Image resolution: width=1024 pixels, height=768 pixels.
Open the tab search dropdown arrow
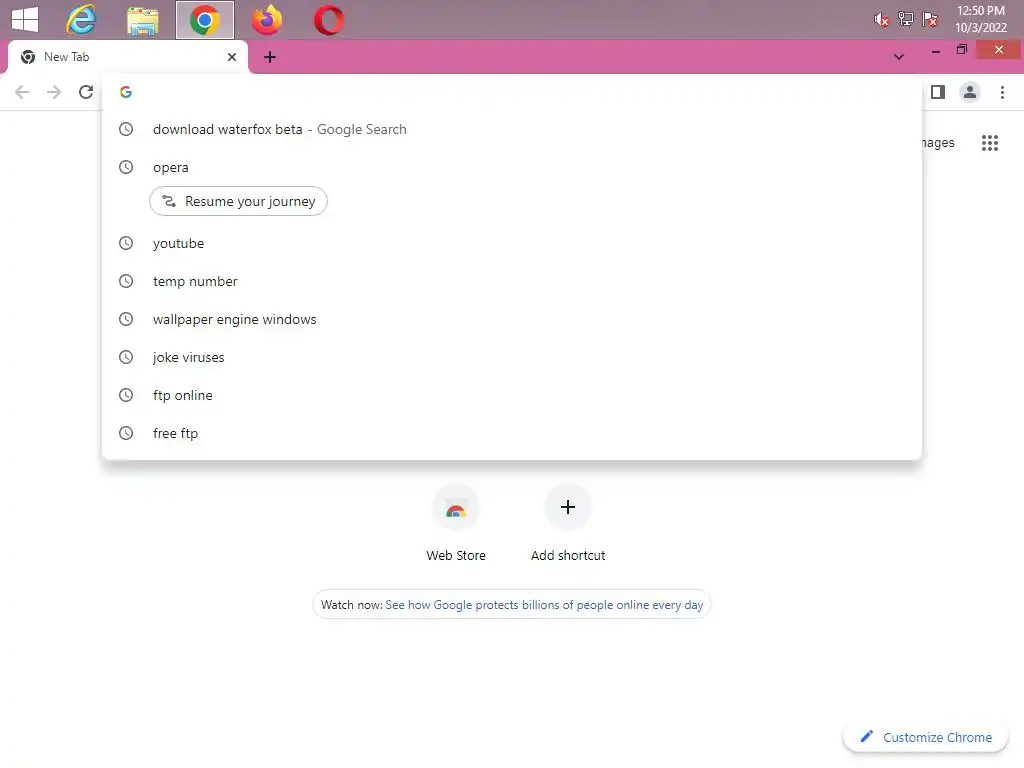point(899,57)
